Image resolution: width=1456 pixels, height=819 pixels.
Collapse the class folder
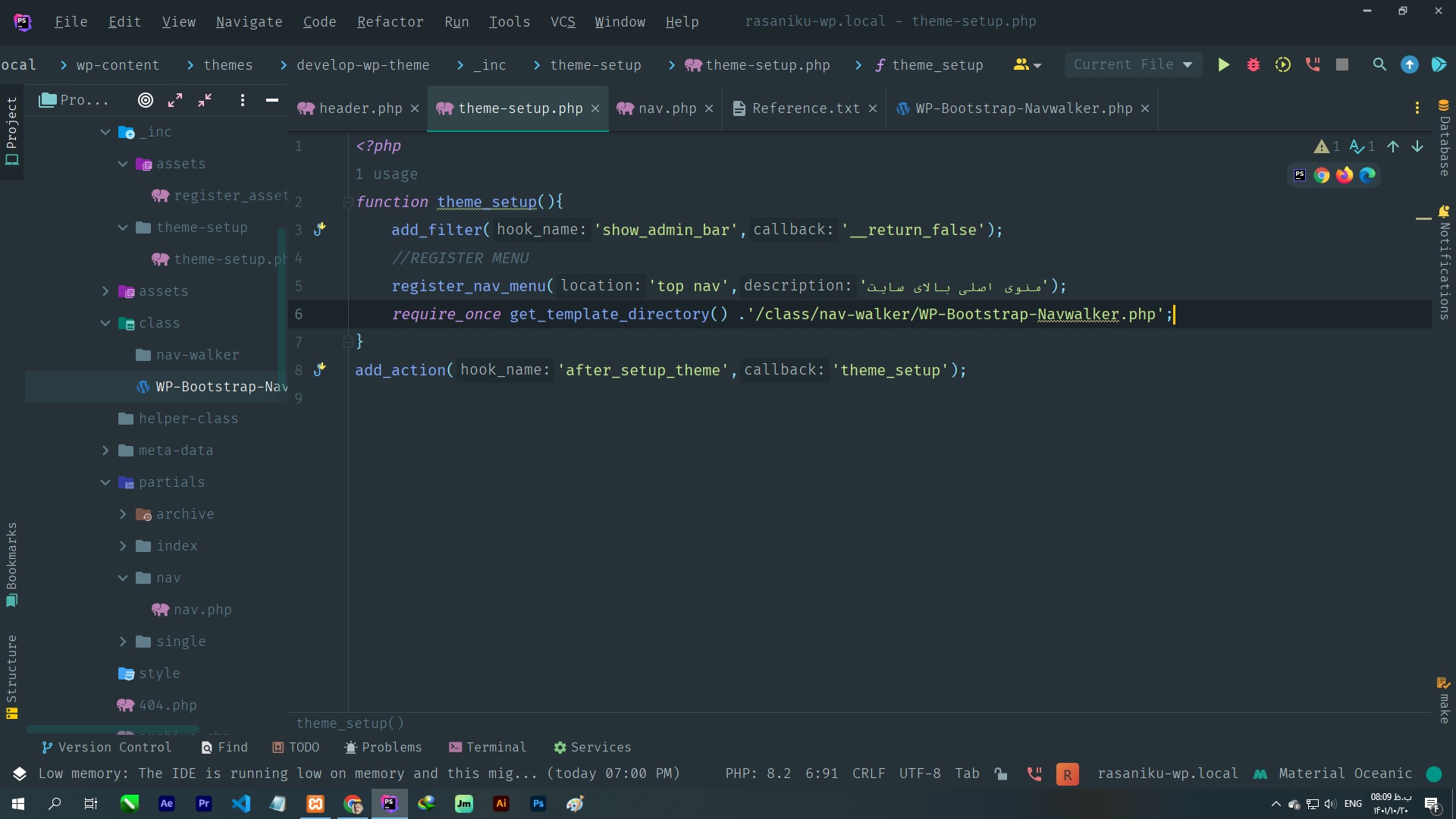[105, 323]
